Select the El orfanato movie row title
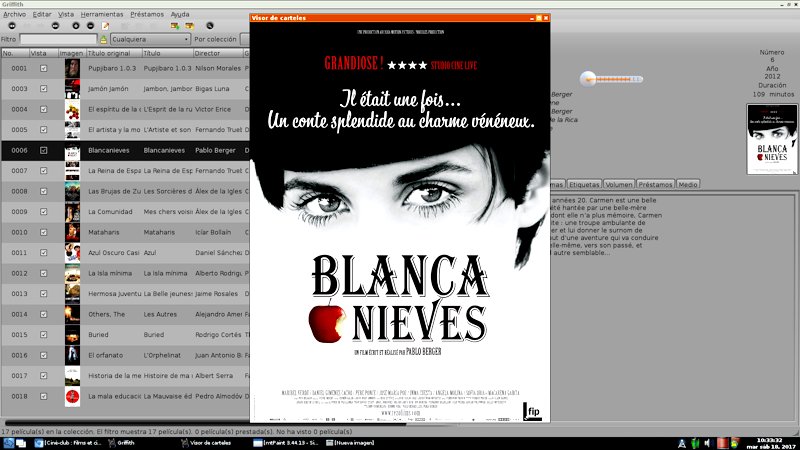 pos(106,355)
